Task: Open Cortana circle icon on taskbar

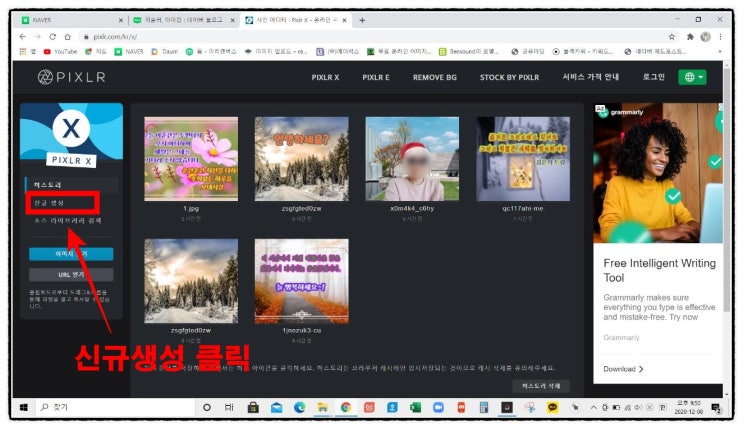Action: pyautogui.click(x=207, y=407)
